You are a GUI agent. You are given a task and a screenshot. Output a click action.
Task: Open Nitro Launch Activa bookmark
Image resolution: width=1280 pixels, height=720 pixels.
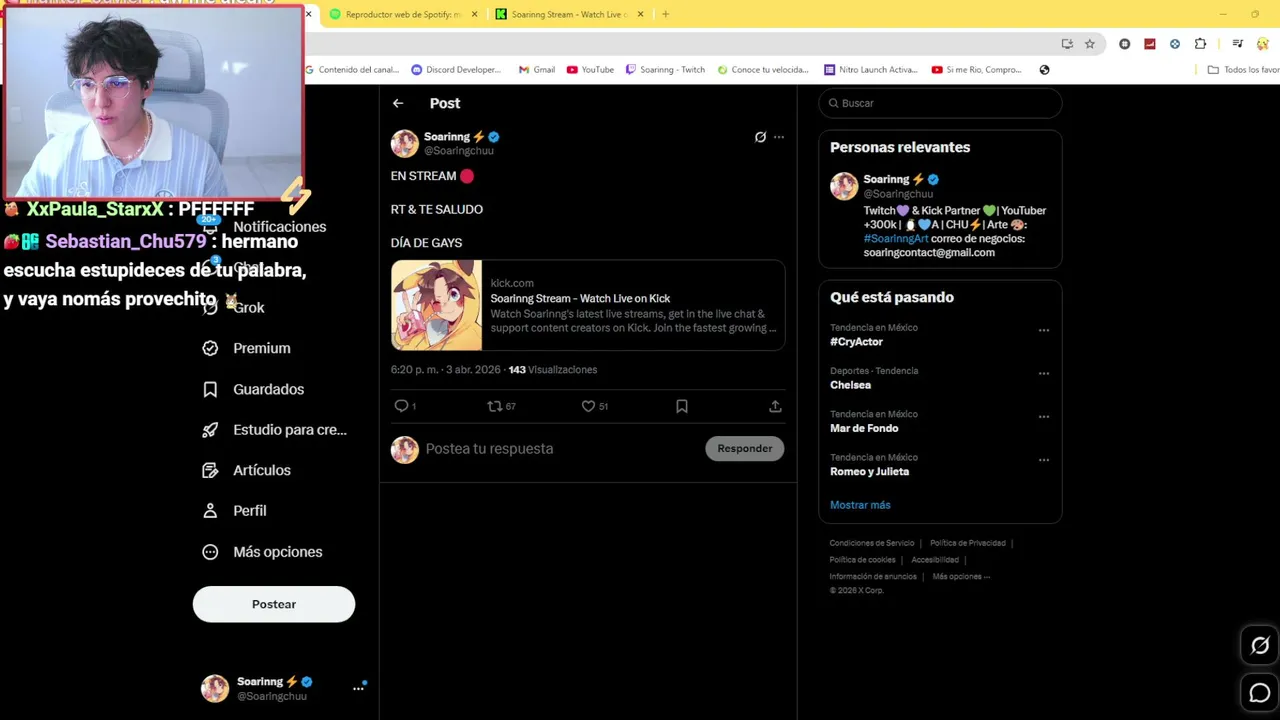(x=871, y=70)
